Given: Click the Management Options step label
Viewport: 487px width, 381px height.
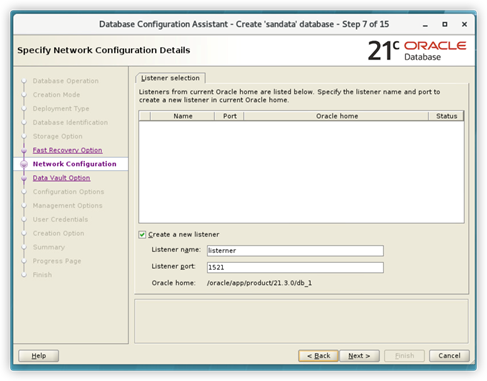Looking at the screenshot, I should pos(67,206).
